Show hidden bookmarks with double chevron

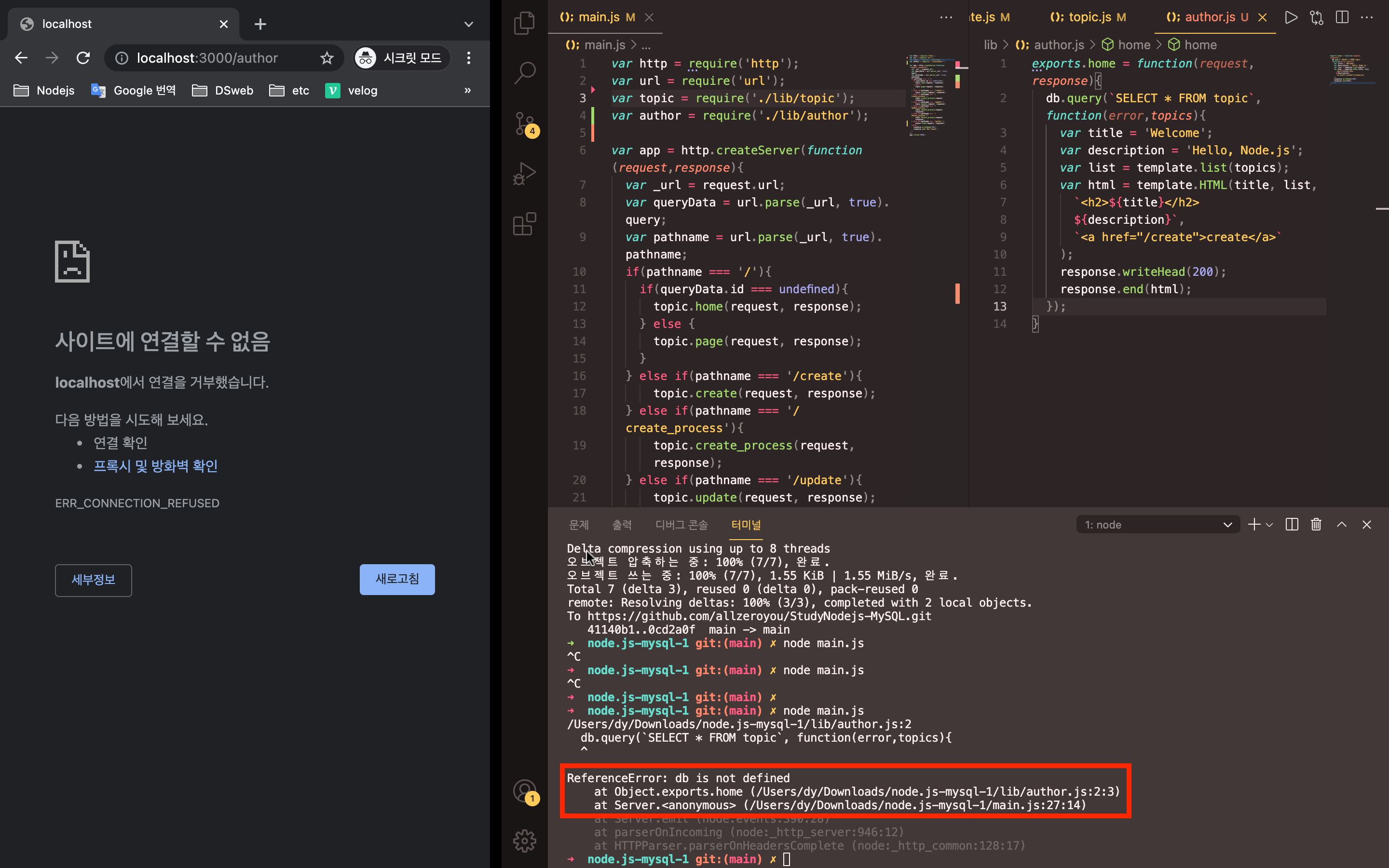(x=467, y=90)
